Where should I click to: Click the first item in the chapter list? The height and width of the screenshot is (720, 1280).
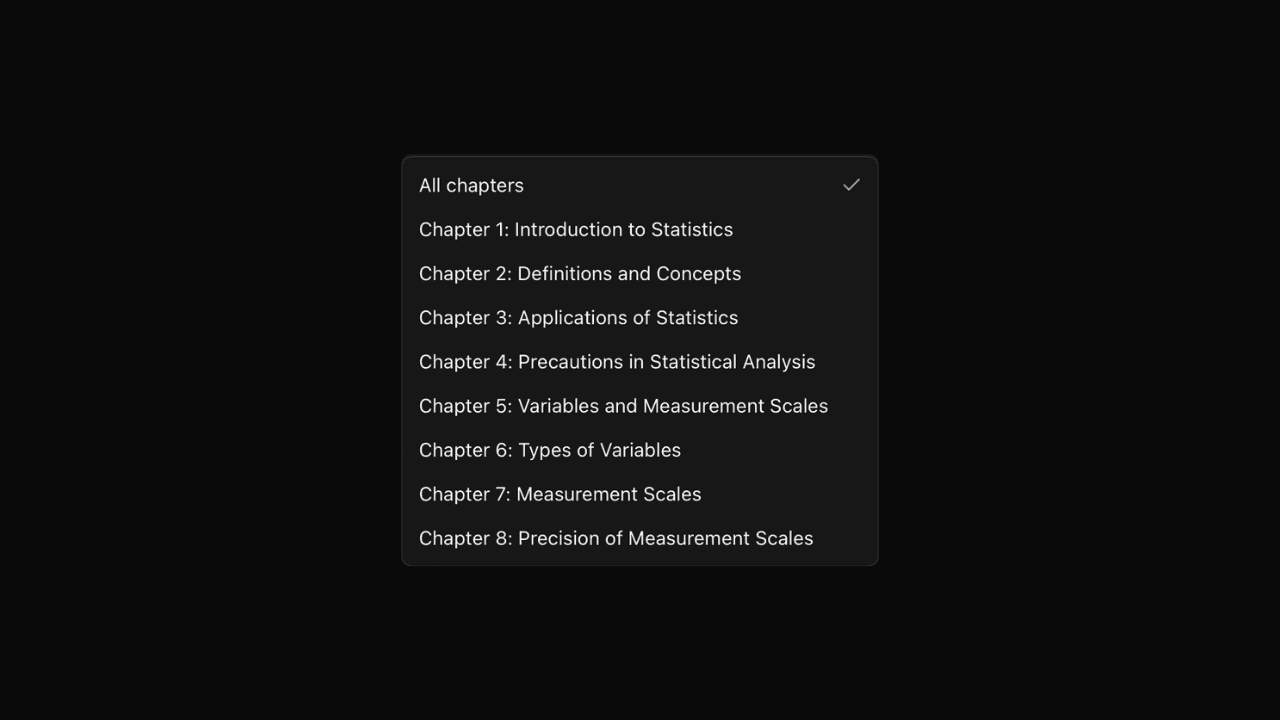[471, 185]
